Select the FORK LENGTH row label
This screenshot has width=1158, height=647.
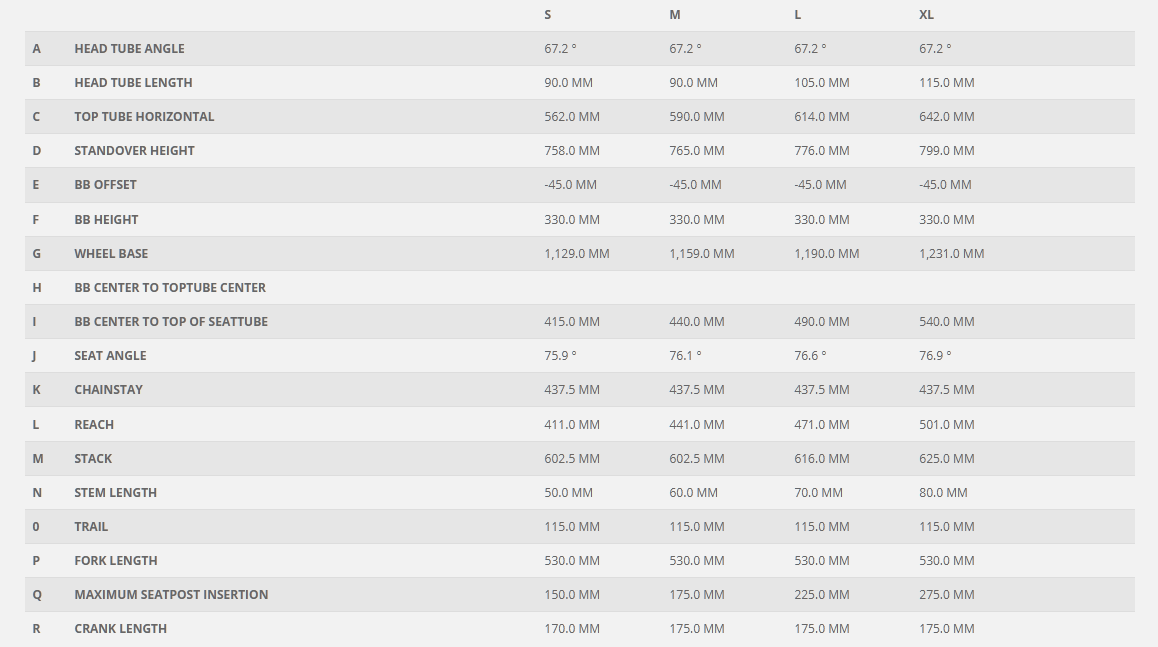(116, 561)
